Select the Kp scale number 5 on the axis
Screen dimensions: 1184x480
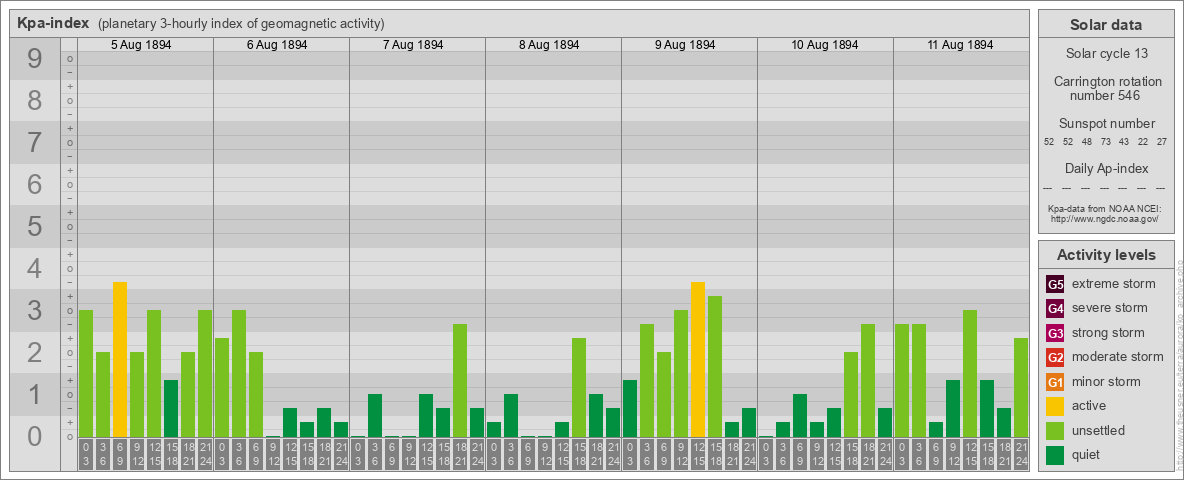pos(34,226)
